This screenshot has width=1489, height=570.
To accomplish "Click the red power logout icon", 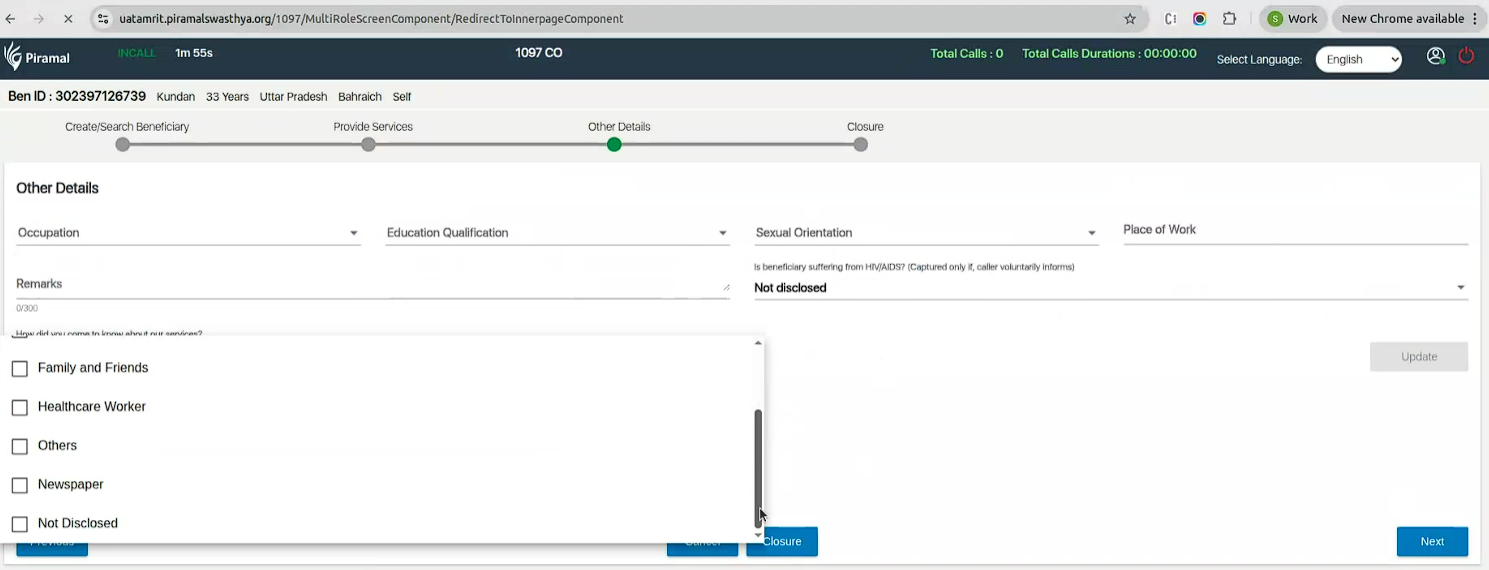I will click(x=1466, y=57).
